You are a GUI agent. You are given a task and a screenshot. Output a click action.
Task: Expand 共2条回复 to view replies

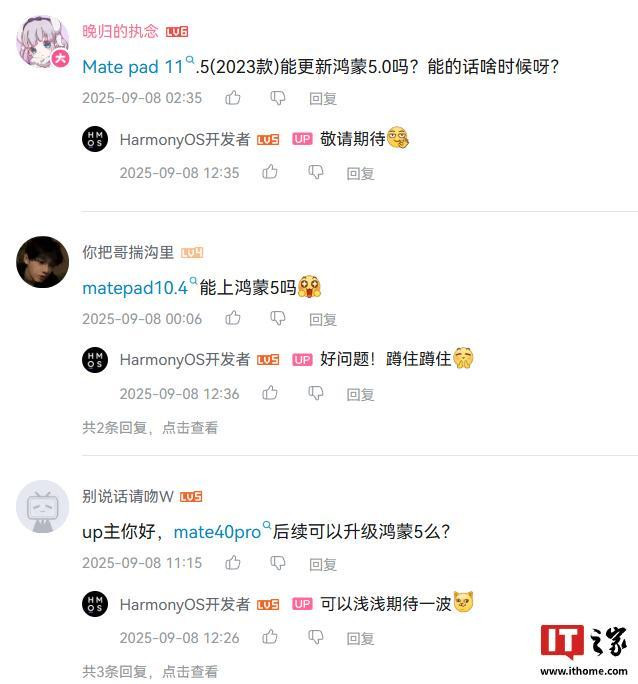point(150,428)
